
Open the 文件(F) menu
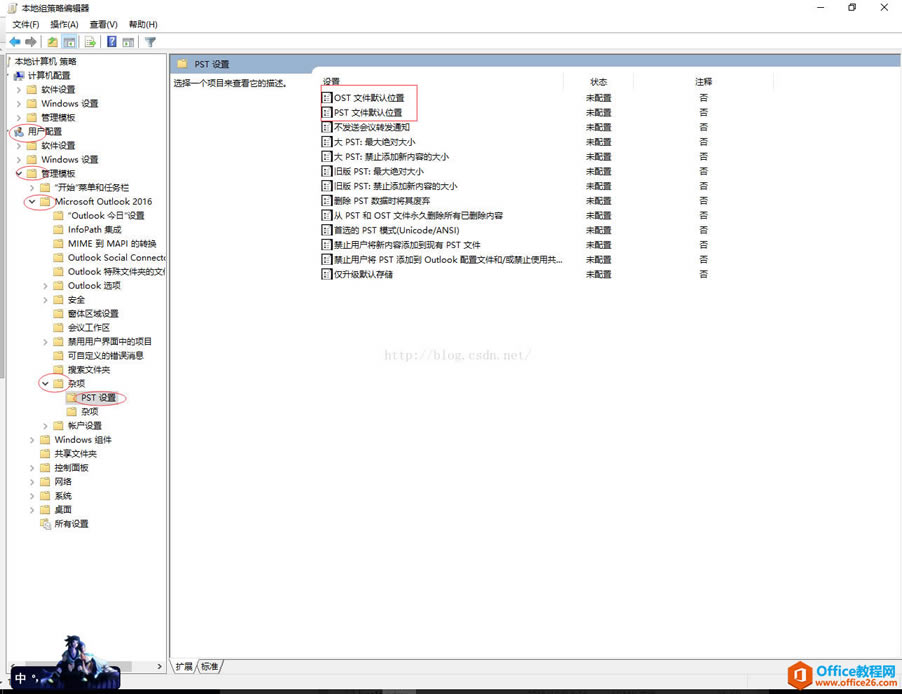pos(26,24)
